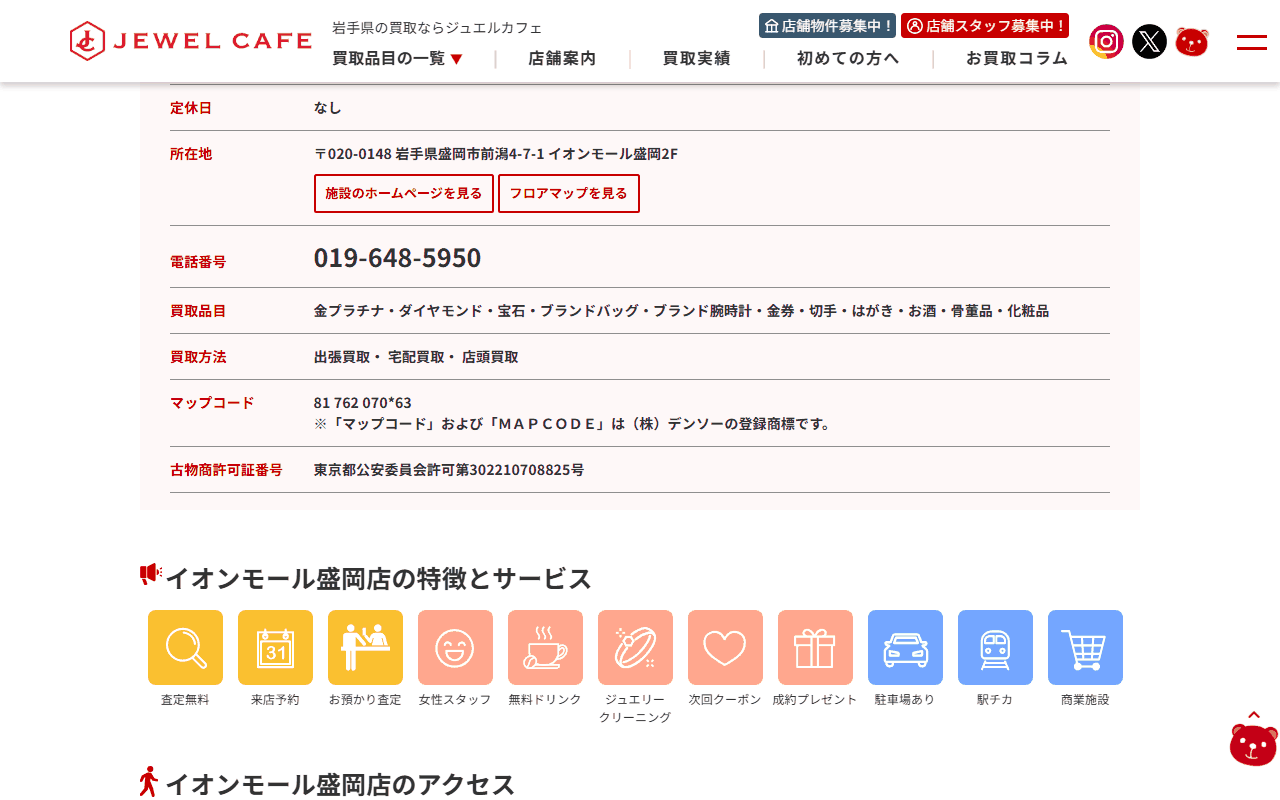Viewport: 1280px width, 800px height.
Task: Click the お預かり査定 counter icon
Action: 365,648
